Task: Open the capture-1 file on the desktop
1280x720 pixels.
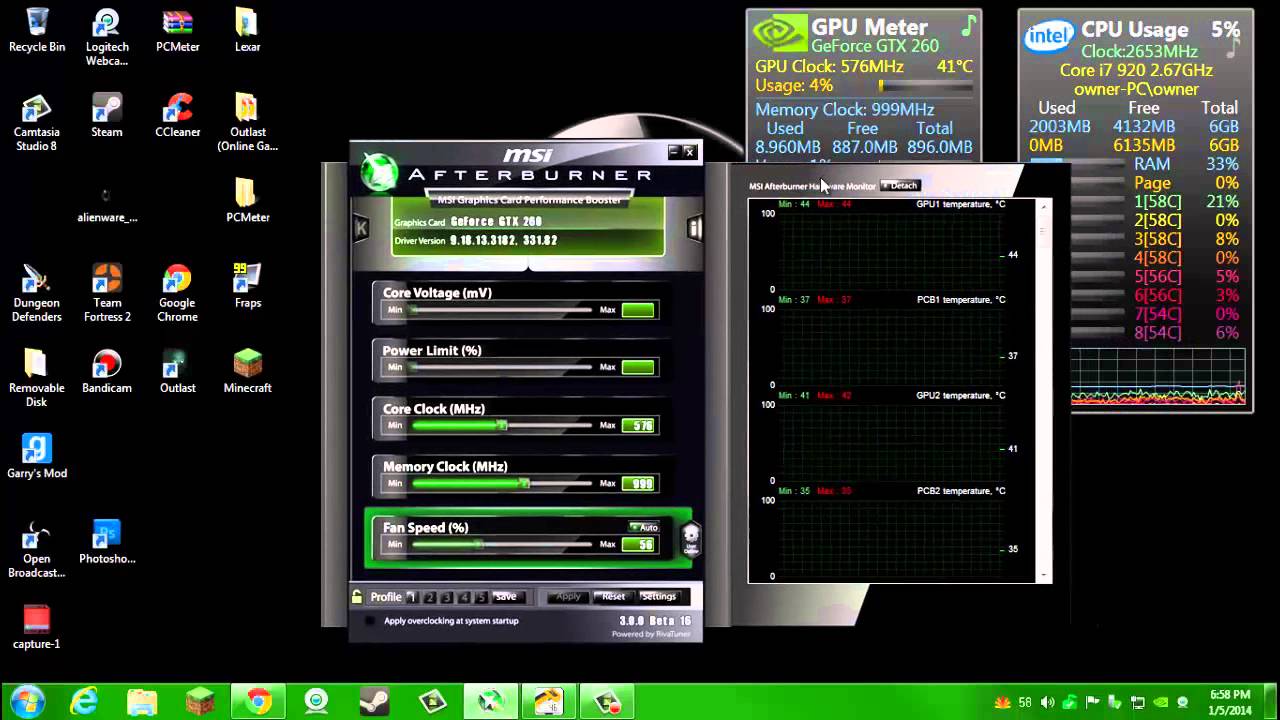Action: pyautogui.click(x=37, y=627)
